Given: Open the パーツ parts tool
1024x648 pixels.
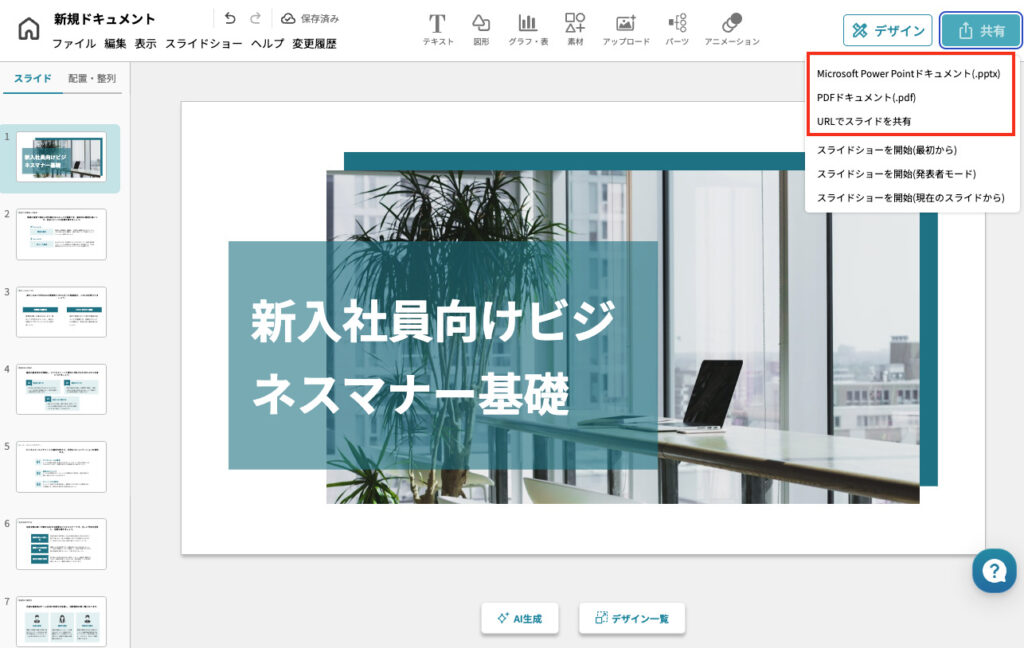Looking at the screenshot, I should pos(677,30).
